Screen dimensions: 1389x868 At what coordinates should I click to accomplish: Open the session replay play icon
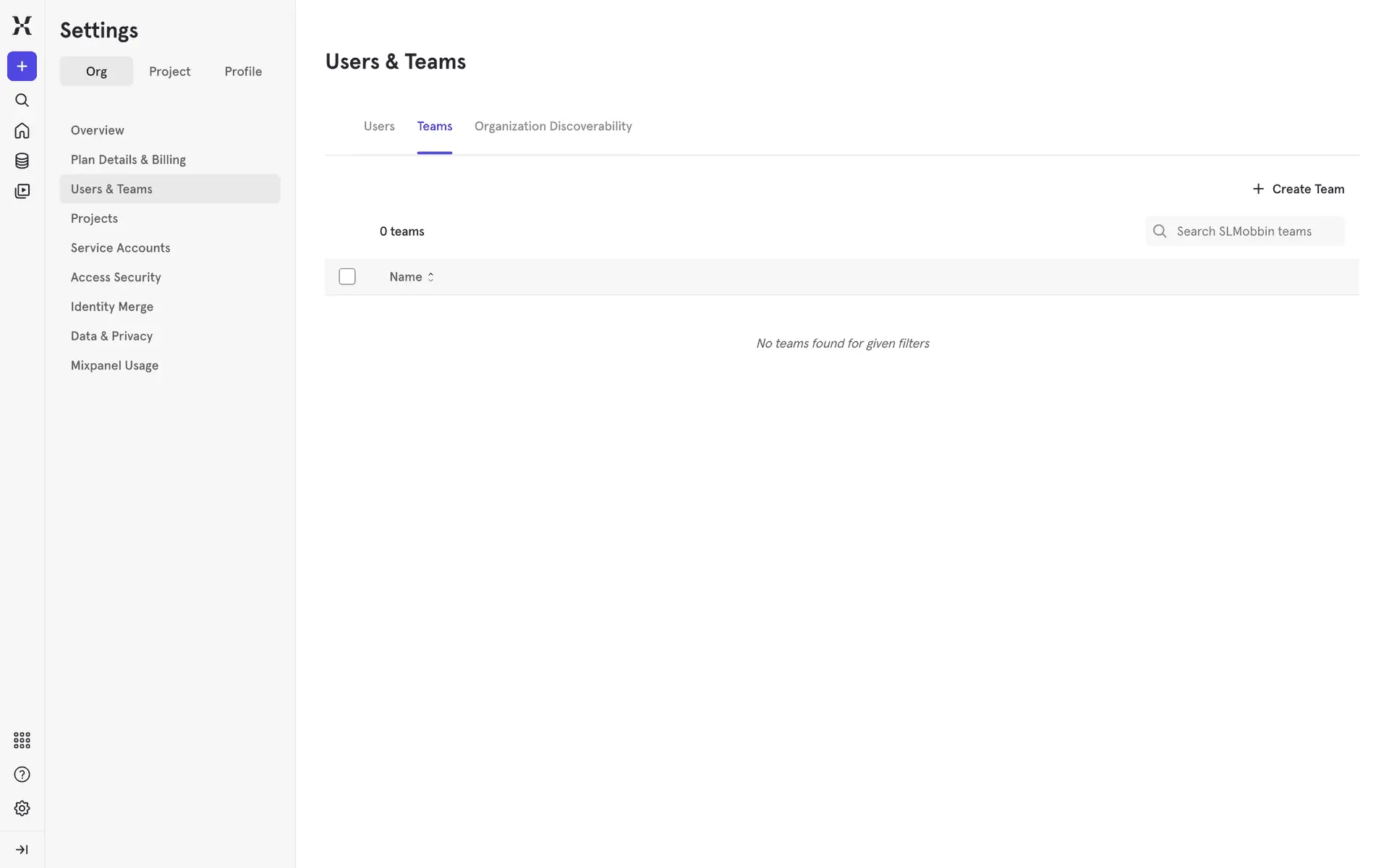[x=22, y=191]
